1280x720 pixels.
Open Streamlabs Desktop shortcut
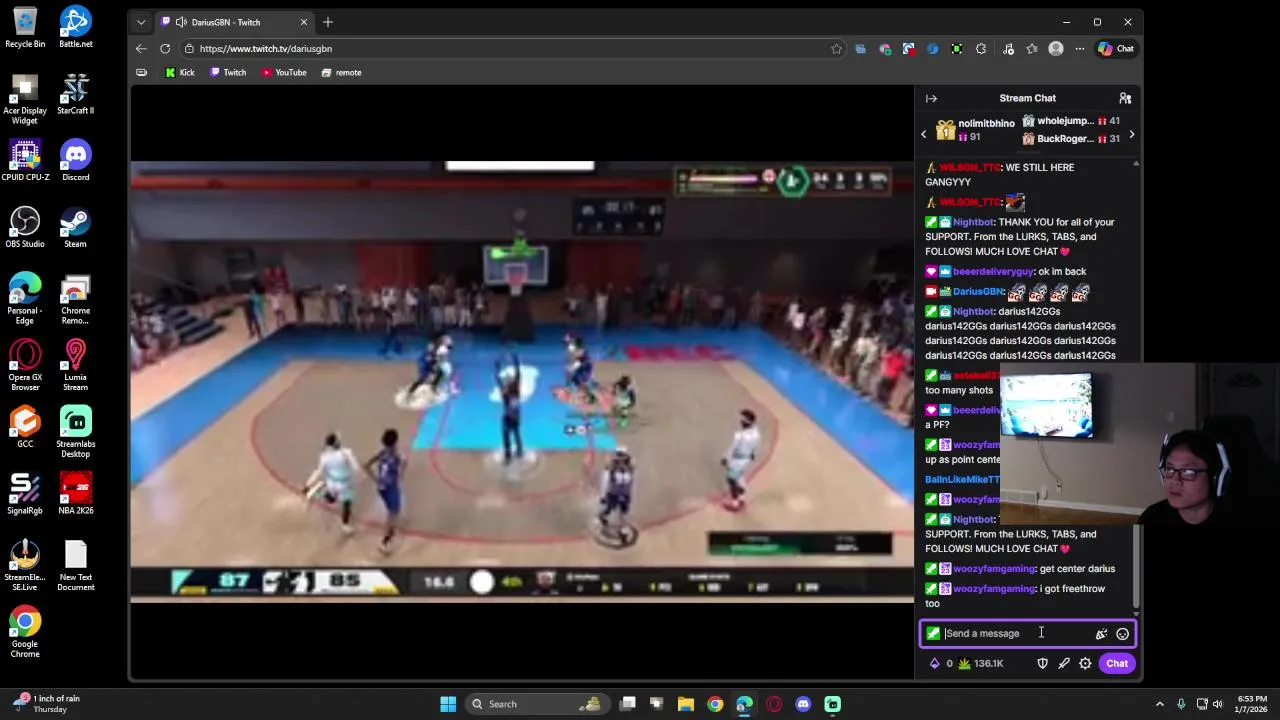pyautogui.click(x=75, y=432)
